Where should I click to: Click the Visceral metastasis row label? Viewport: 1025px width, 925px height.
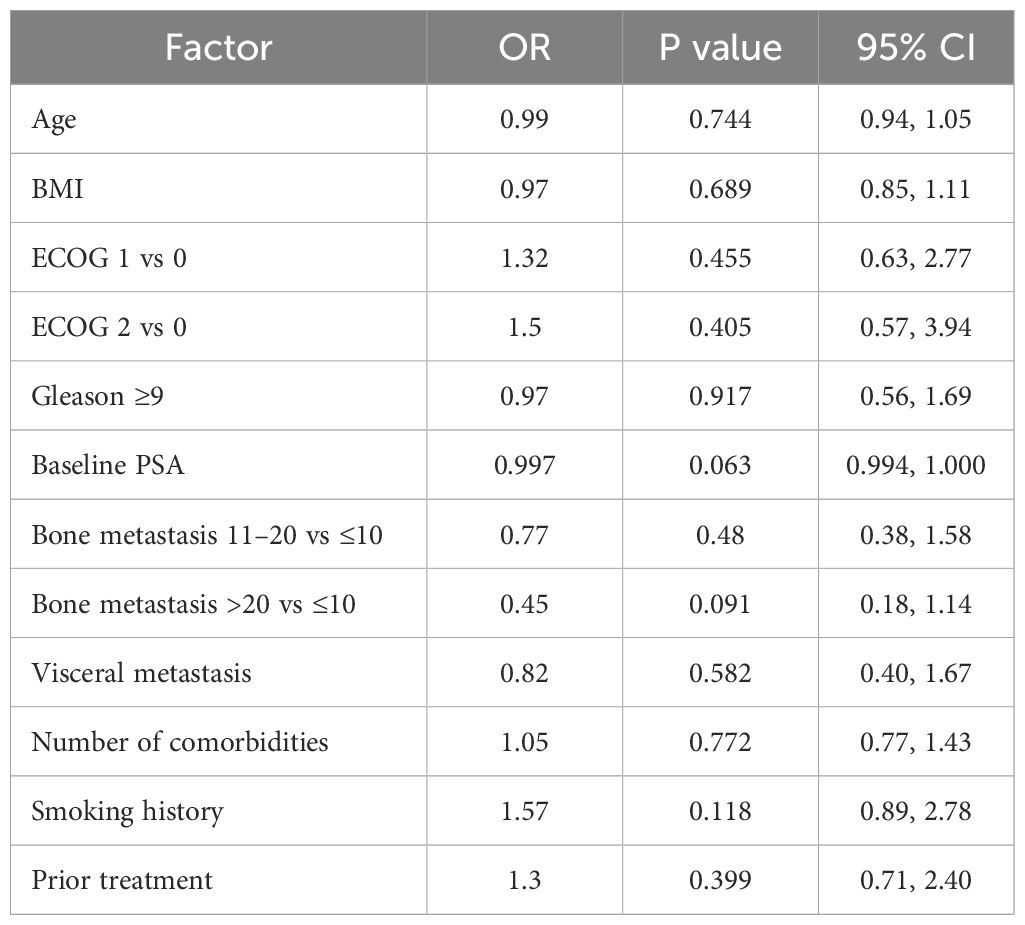141,673
